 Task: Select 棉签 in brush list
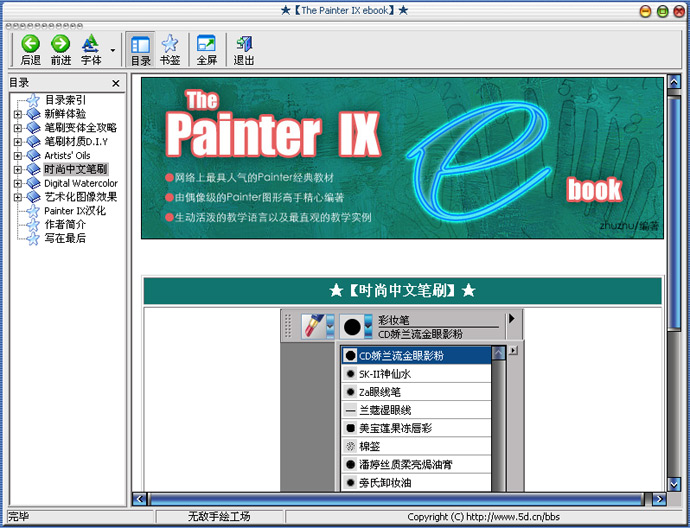416,446
